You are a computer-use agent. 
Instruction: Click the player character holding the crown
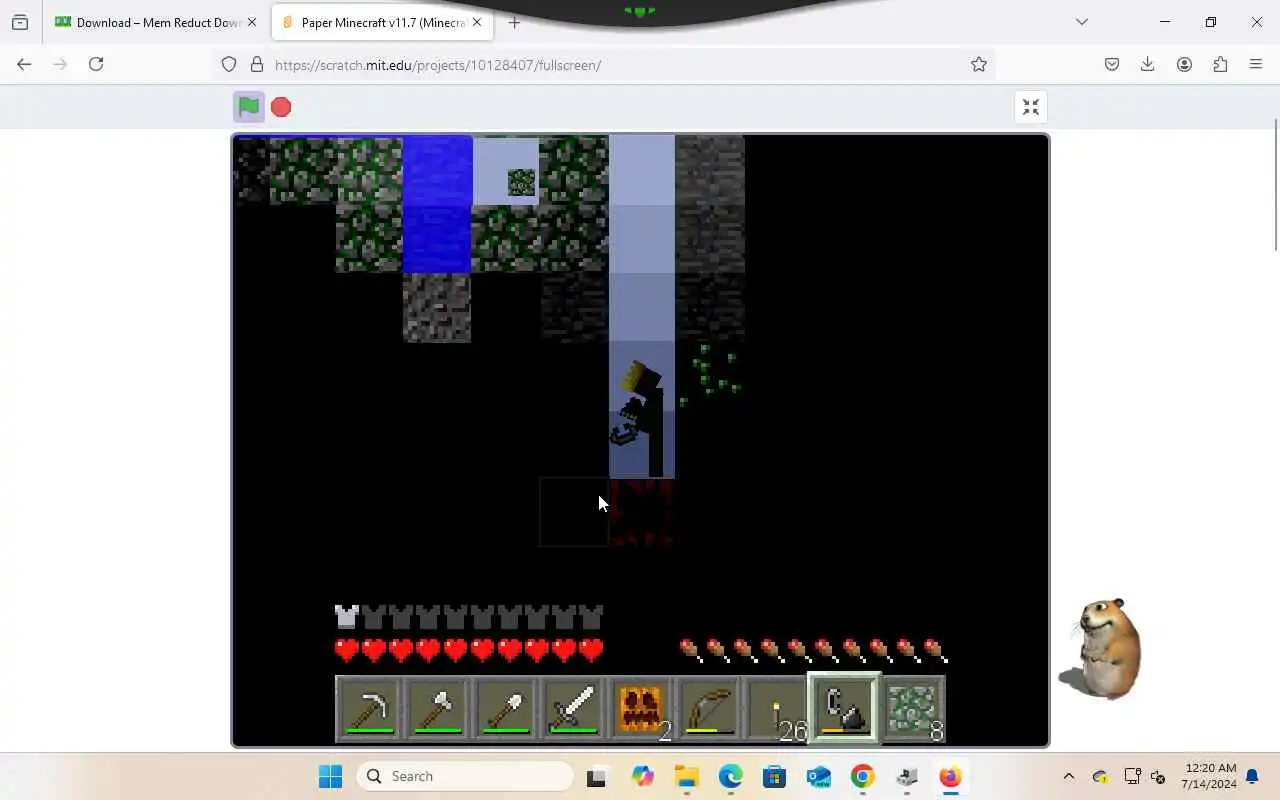[640, 420]
